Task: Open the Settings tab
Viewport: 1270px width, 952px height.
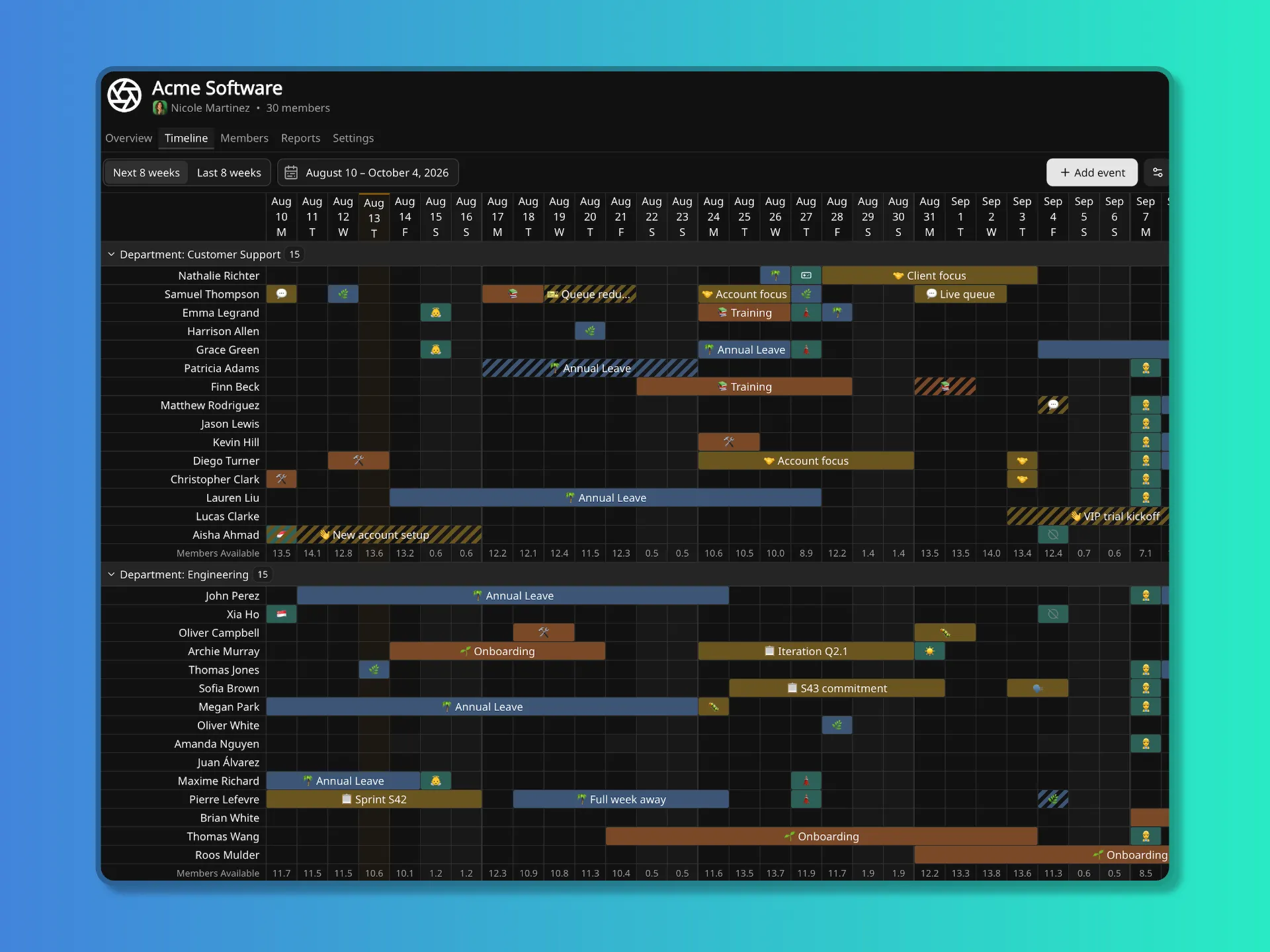Action: pyautogui.click(x=353, y=138)
